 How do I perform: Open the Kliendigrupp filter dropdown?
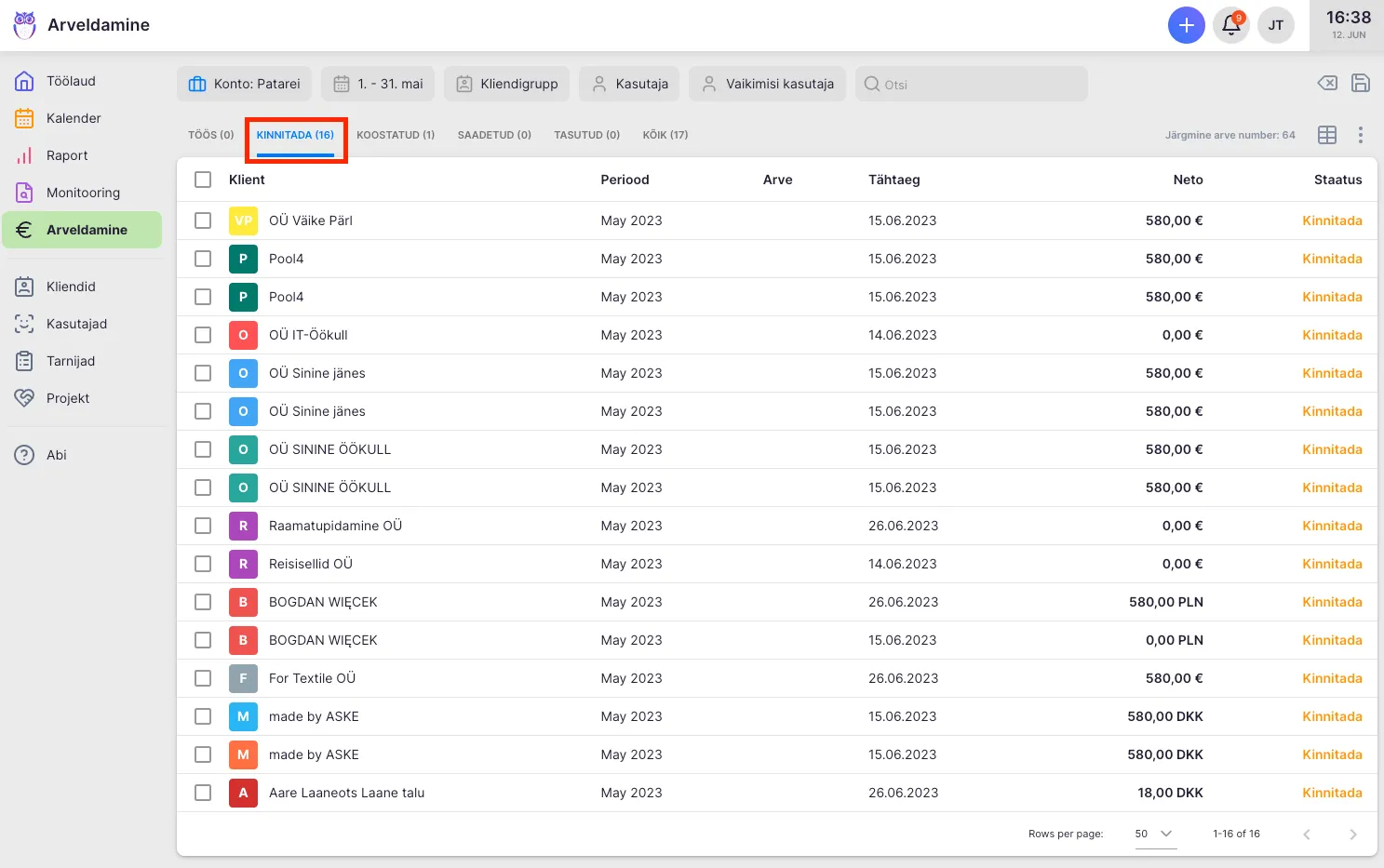(506, 84)
